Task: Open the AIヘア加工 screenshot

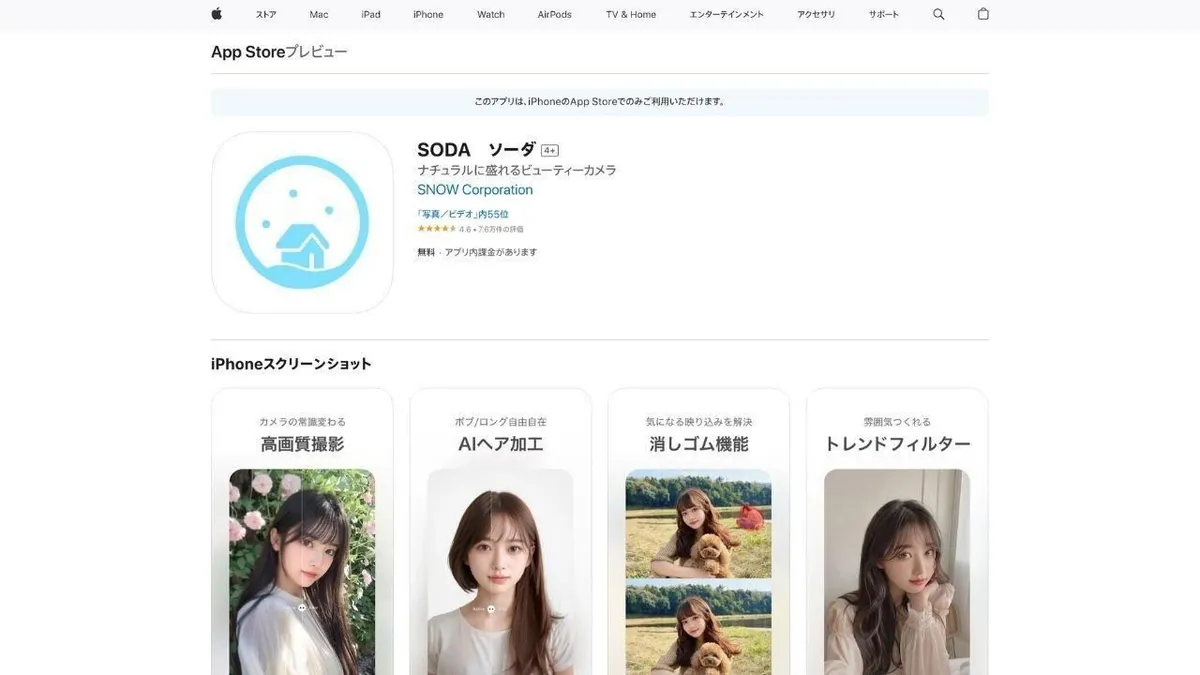Action: pyautogui.click(x=500, y=531)
